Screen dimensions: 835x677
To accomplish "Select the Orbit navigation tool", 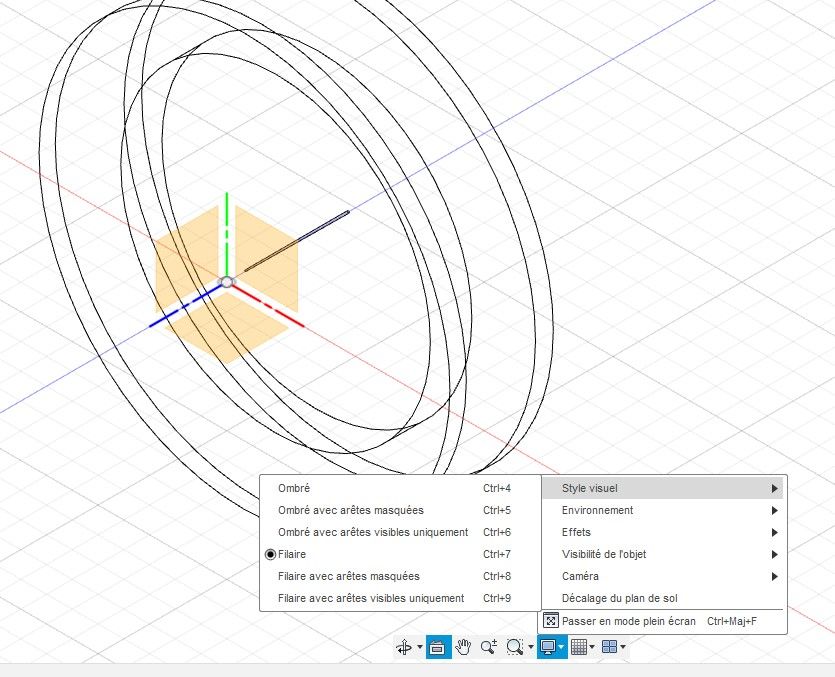I will point(404,647).
